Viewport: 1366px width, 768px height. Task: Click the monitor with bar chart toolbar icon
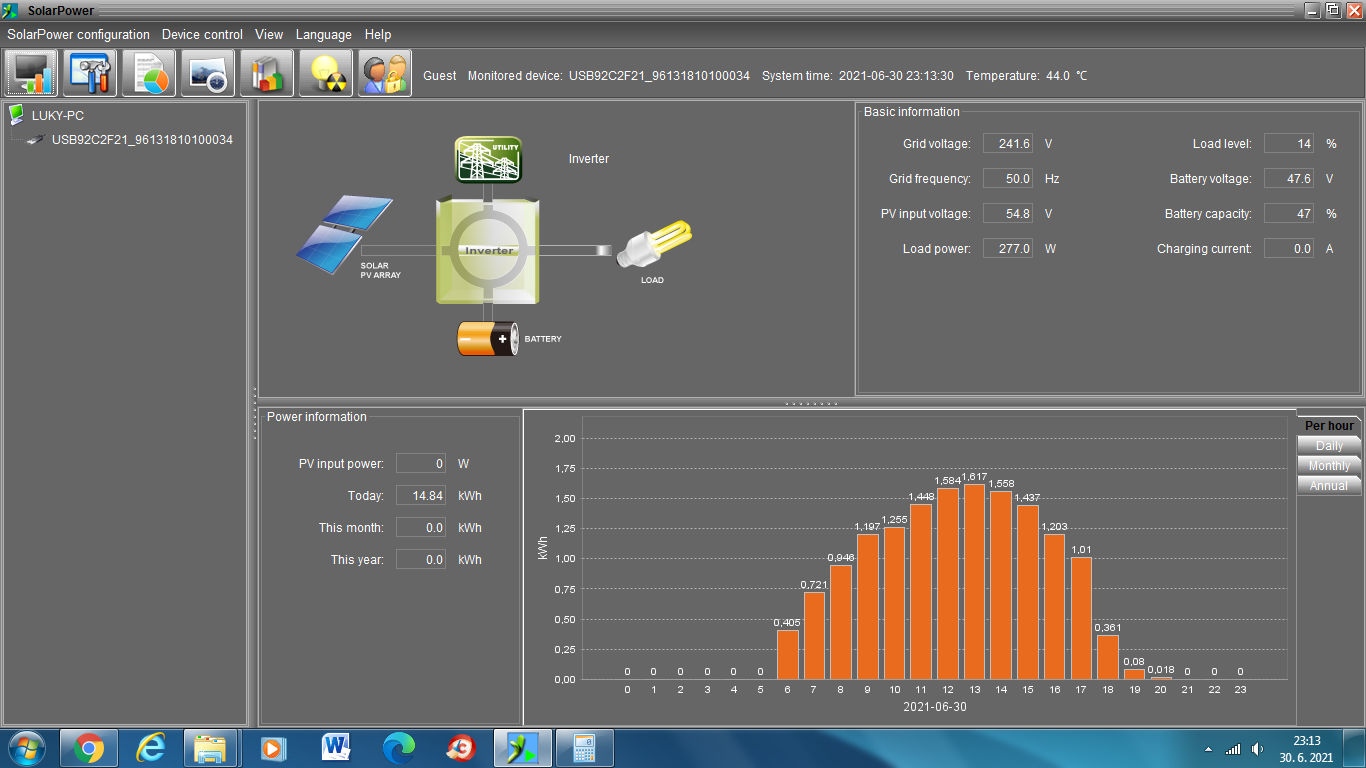click(x=32, y=74)
